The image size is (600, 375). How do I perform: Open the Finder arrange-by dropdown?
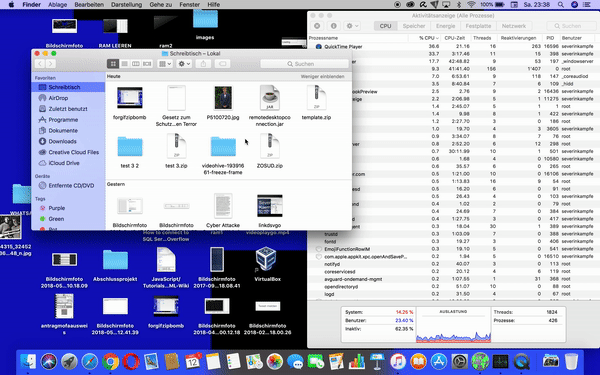pyautogui.click(x=165, y=64)
